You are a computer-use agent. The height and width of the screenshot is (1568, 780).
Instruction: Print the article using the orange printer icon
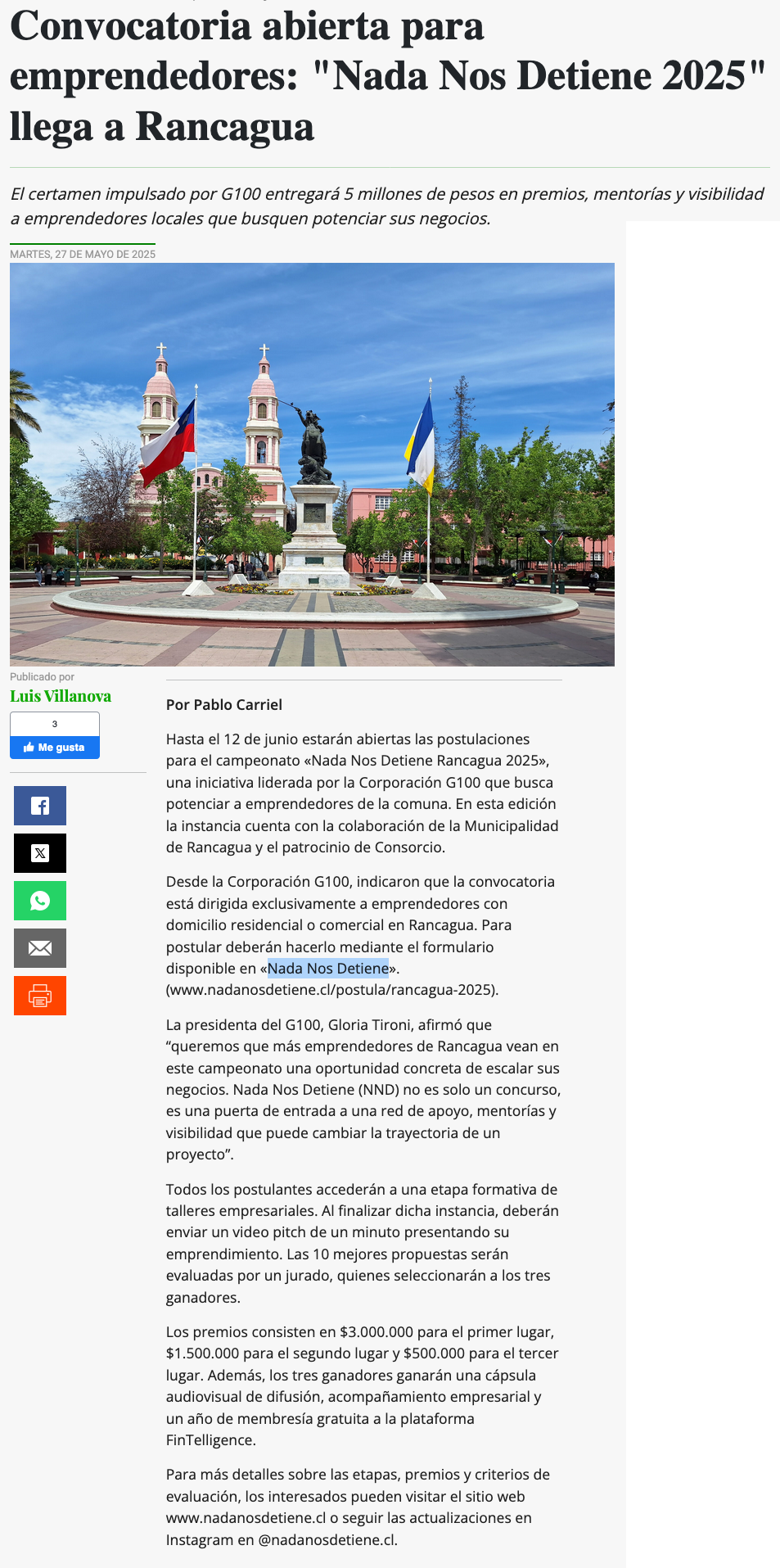40,996
